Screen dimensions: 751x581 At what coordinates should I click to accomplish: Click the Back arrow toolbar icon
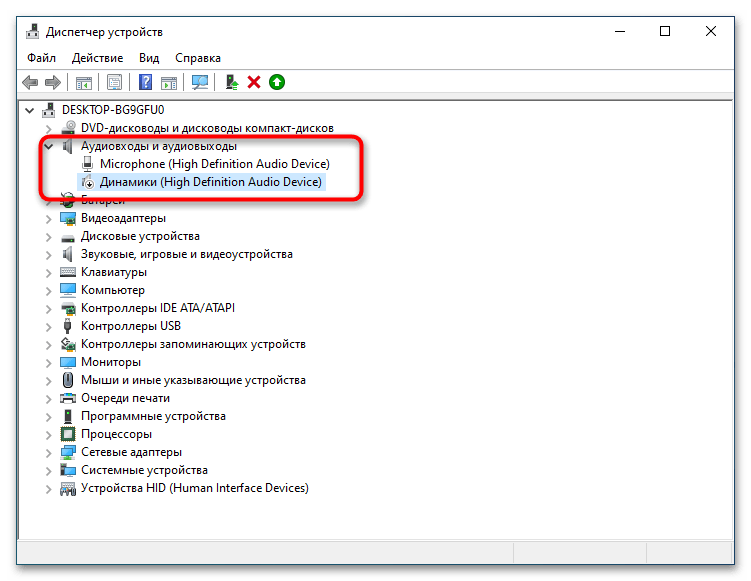click(x=30, y=82)
